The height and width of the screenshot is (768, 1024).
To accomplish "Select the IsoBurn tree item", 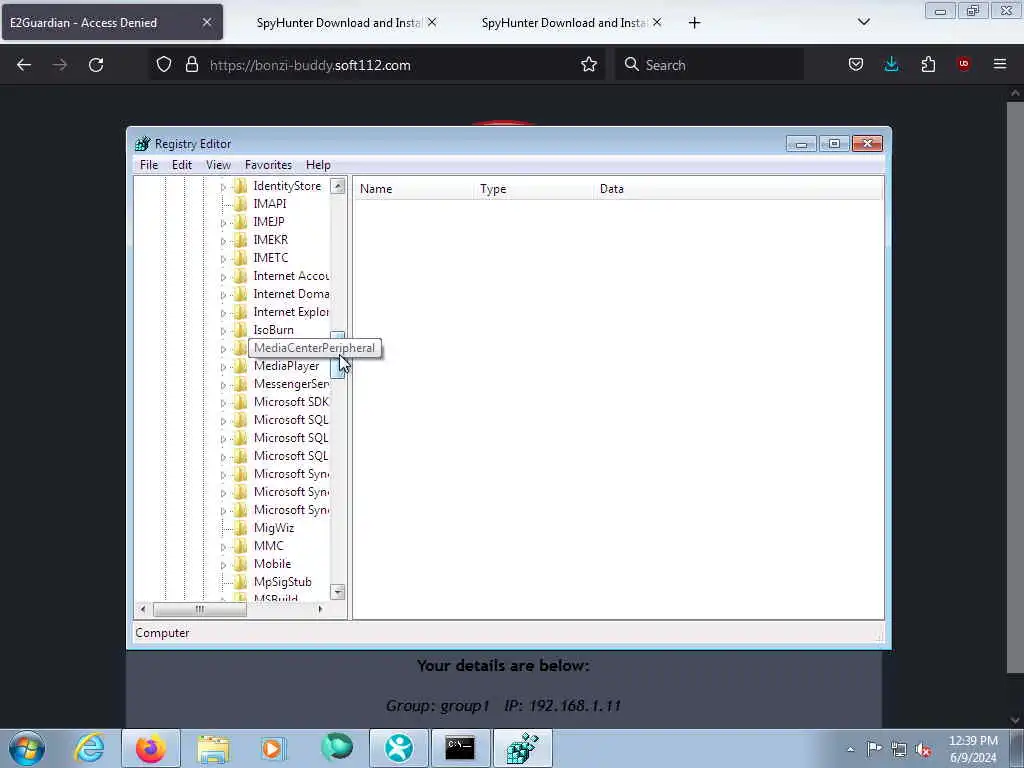I will (x=273, y=330).
